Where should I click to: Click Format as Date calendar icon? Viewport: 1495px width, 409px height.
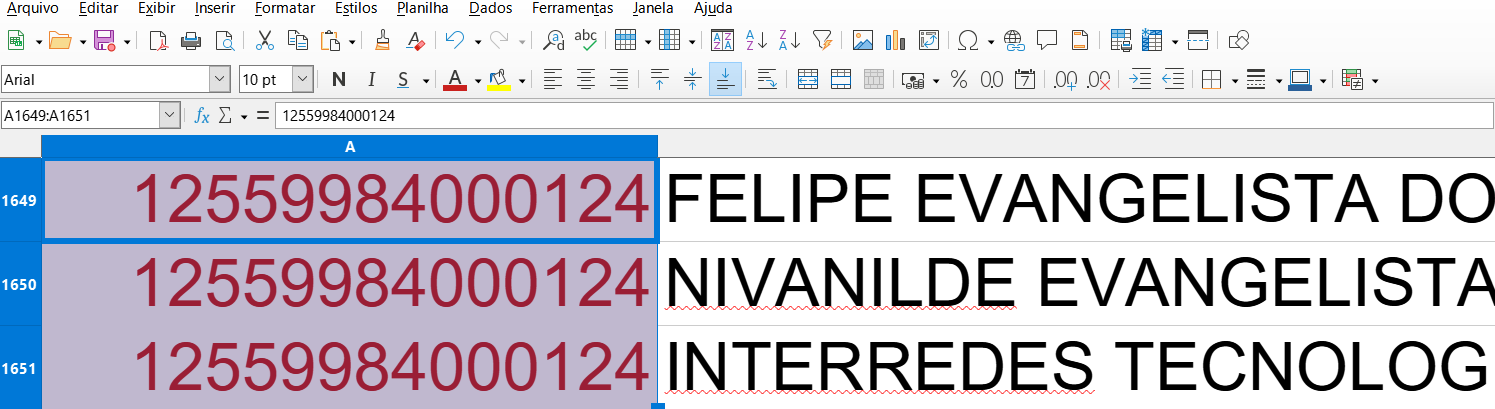(x=1025, y=80)
